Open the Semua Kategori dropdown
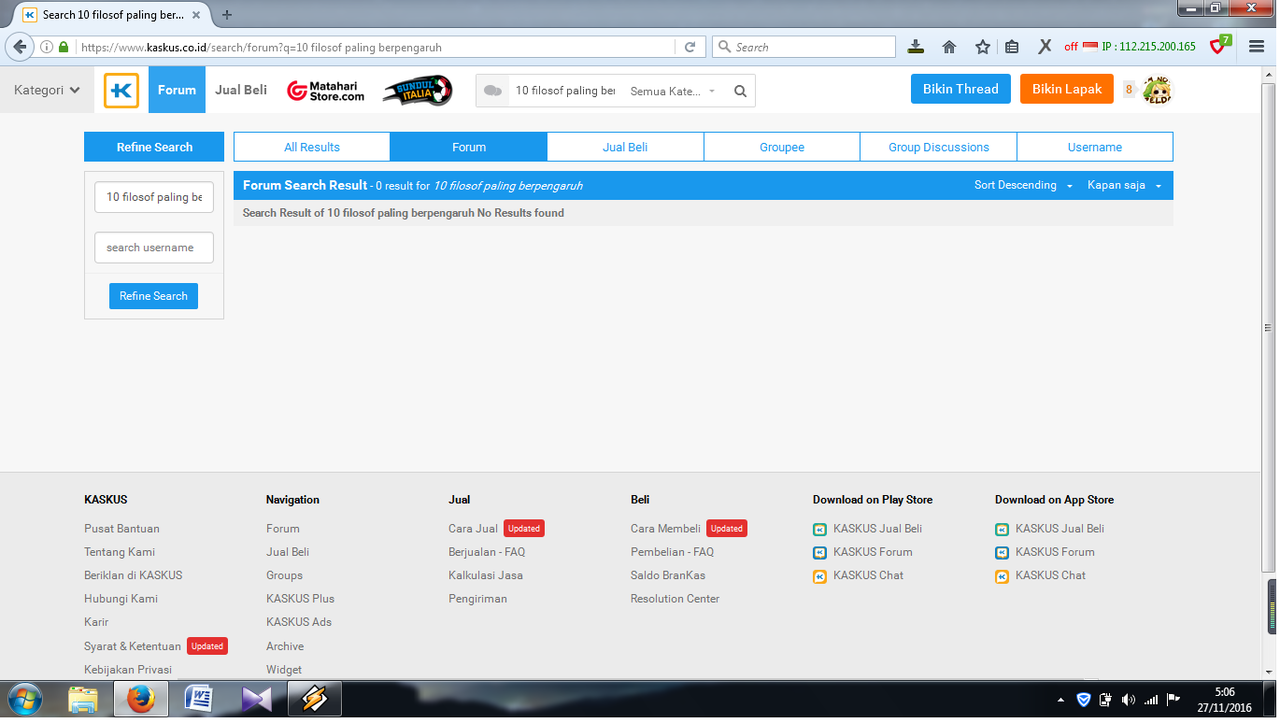The image size is (1280, 723). tap(673, 91)
